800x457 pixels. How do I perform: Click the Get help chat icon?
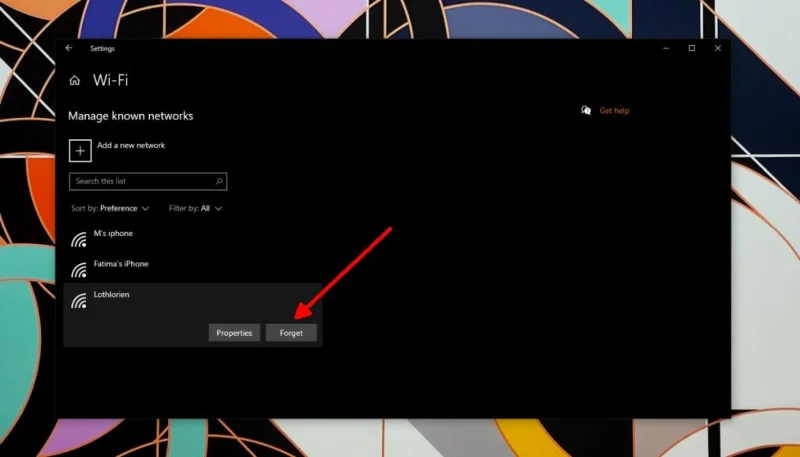pyautogui.click(x=586, y=110)
